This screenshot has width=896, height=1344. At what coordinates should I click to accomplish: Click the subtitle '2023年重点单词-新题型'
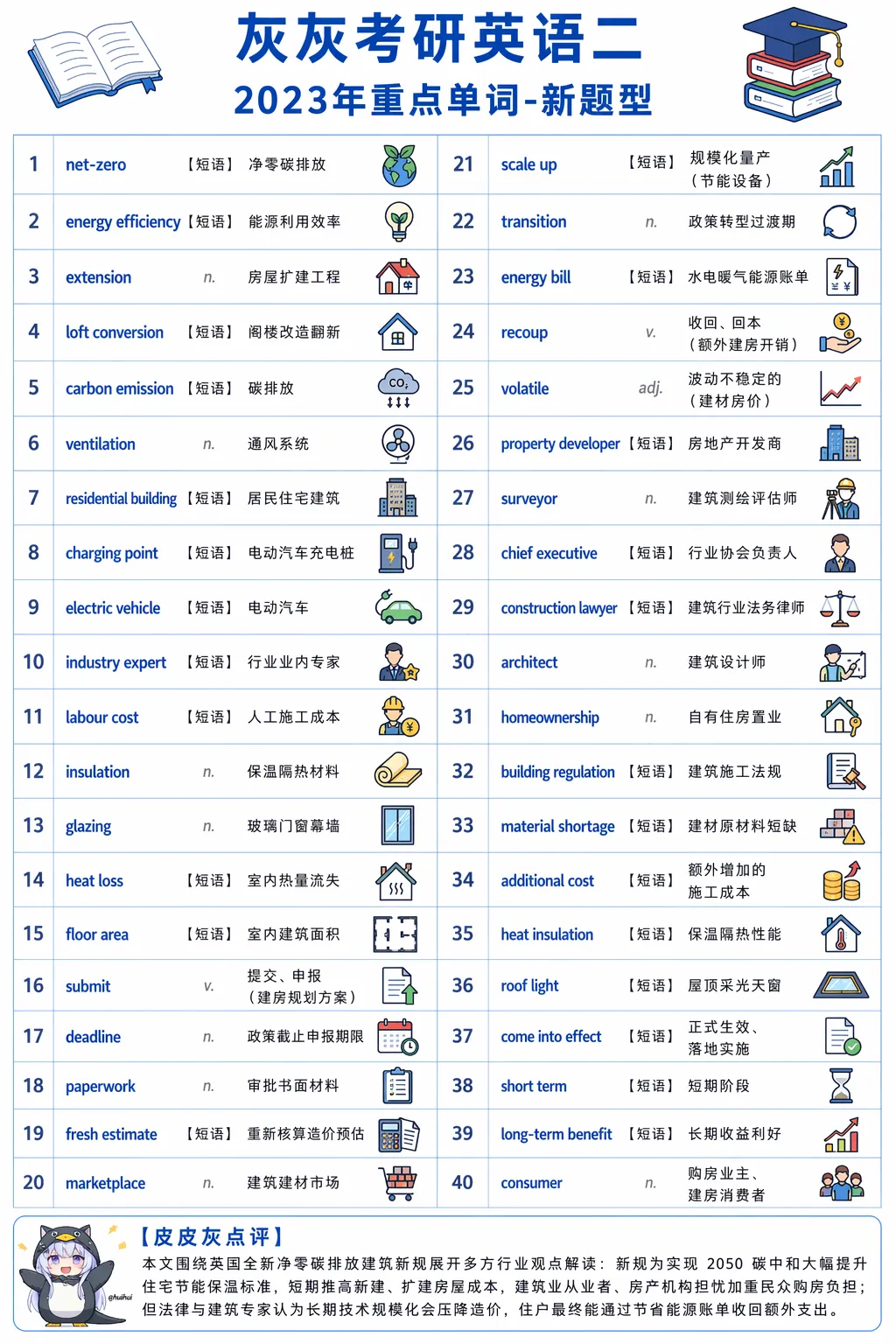443,100
